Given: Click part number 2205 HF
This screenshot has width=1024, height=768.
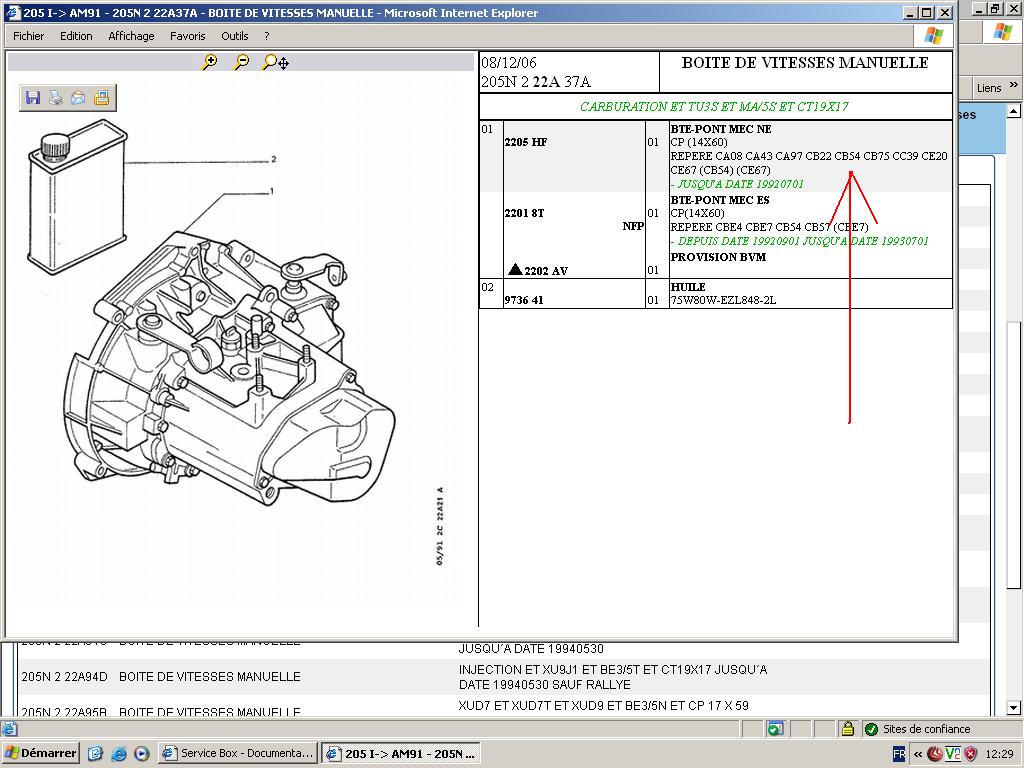Looking at the screenshot, I should point(526,142).
